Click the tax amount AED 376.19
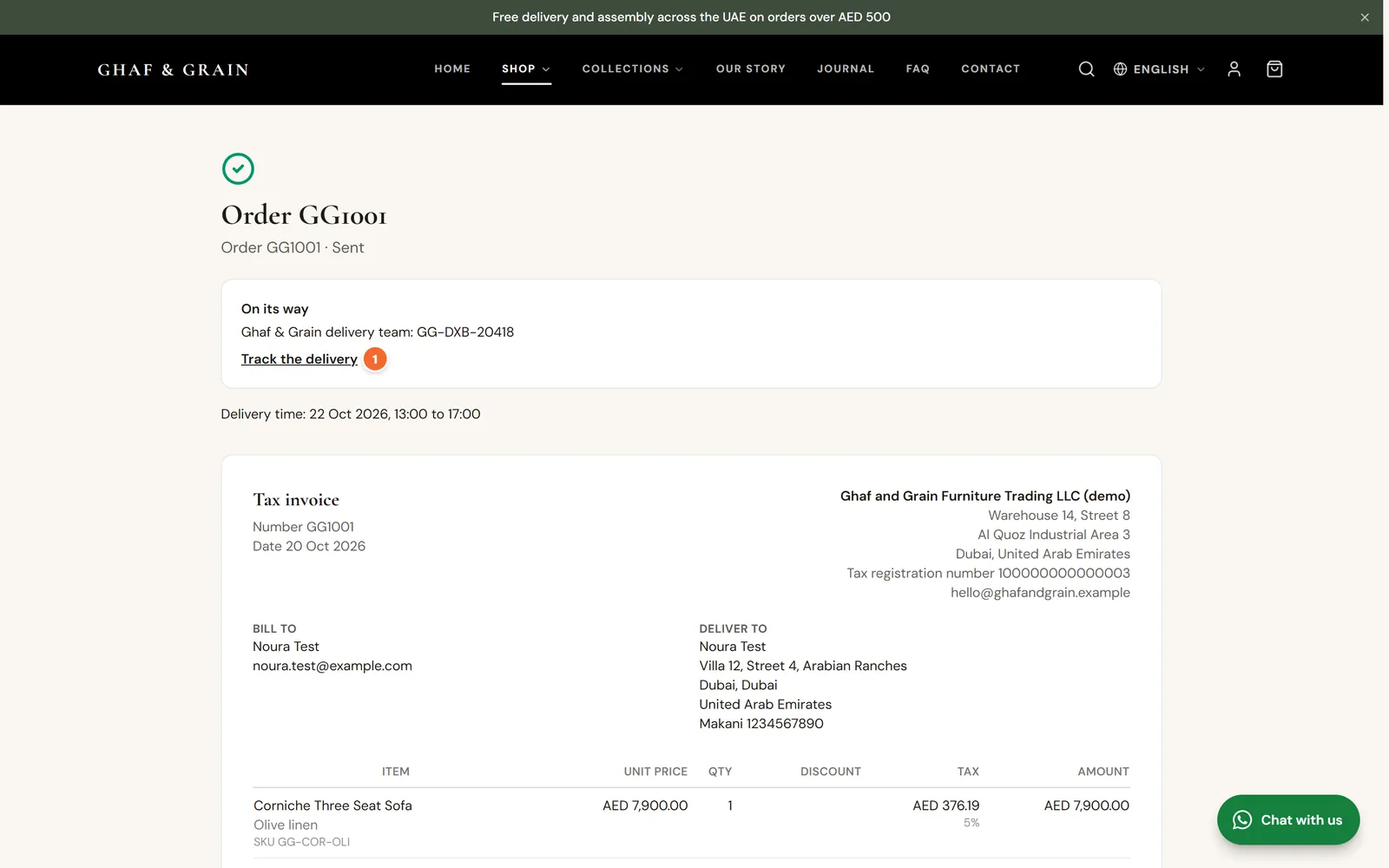The image size is (1389, 868). click(946, 806)
